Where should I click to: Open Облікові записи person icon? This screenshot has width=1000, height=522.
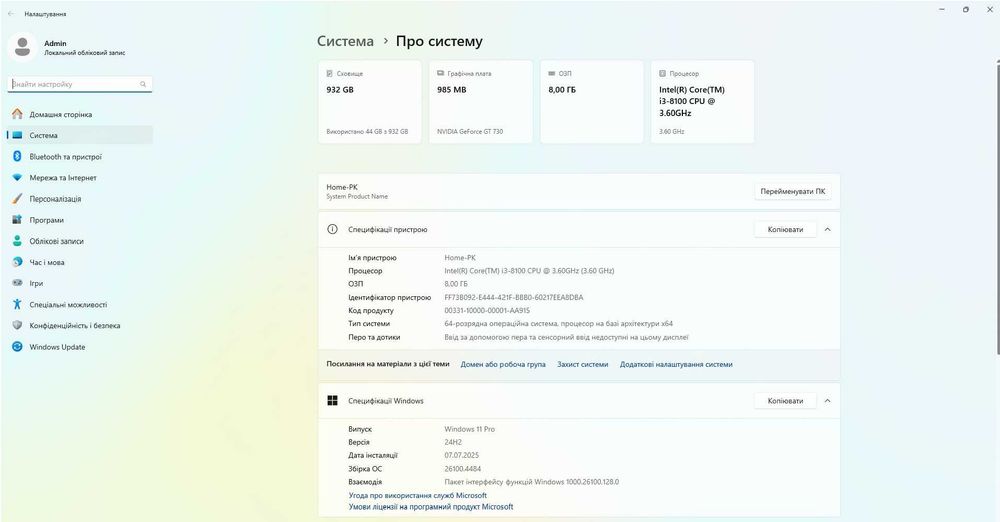17,241
